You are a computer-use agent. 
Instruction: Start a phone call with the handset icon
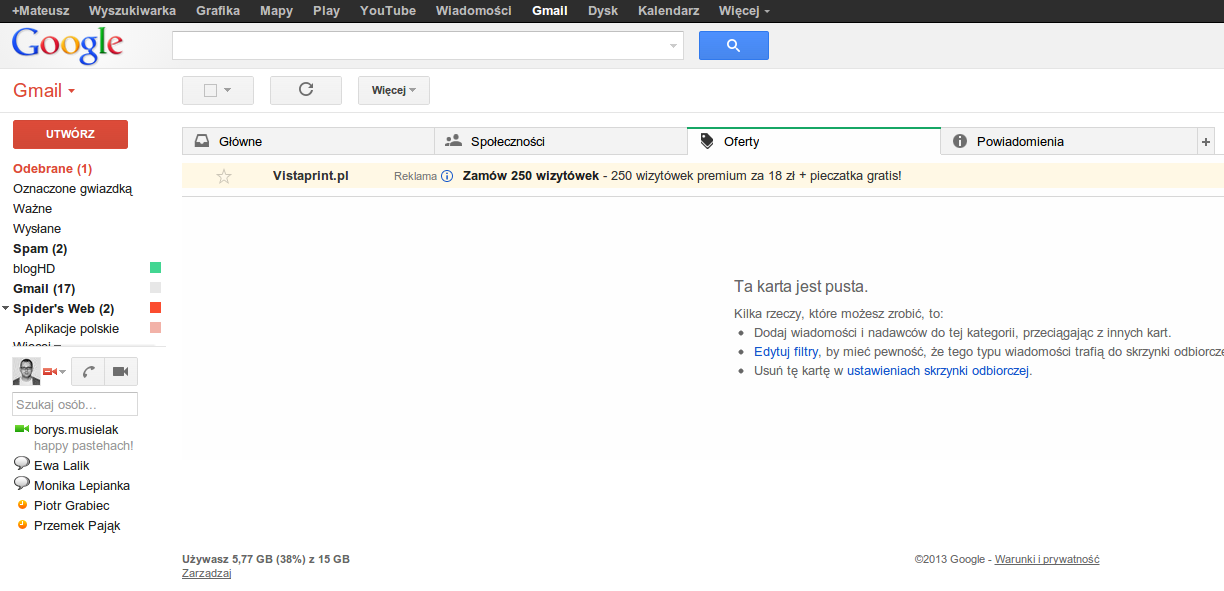[88, 372]
